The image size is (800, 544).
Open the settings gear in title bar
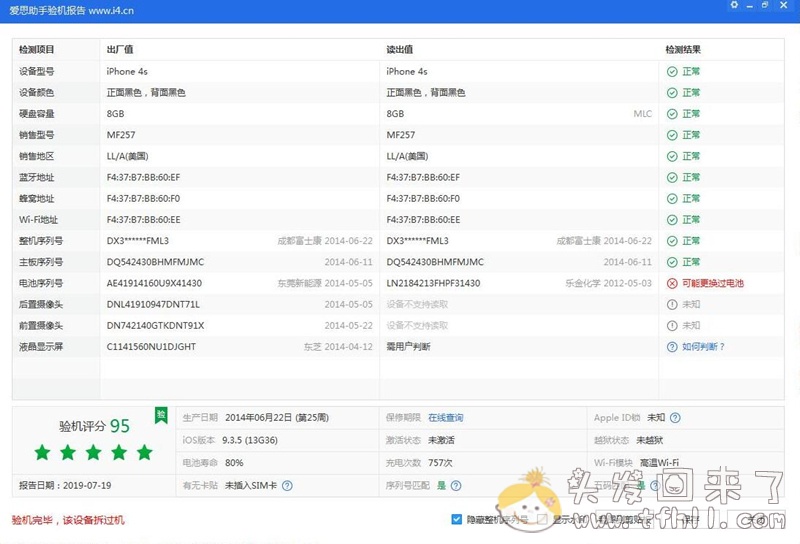734,5
